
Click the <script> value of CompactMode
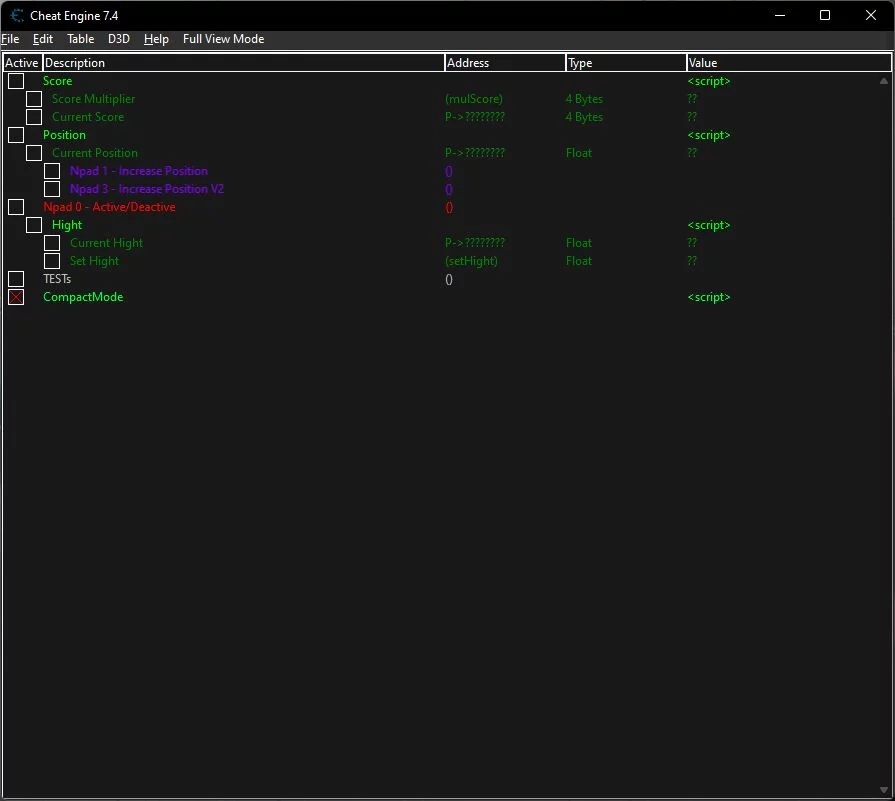[709, 297]
